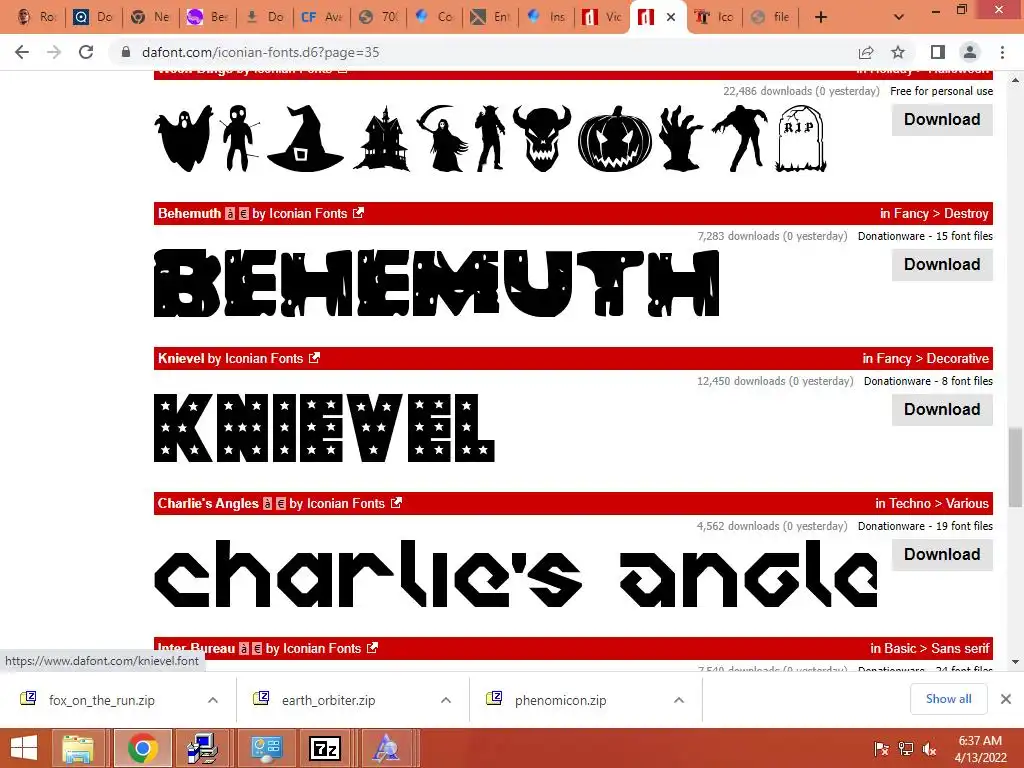Switch to the 'CF Av' tab
This screenshot has width=1024, height=768.
tap(321, 17)
